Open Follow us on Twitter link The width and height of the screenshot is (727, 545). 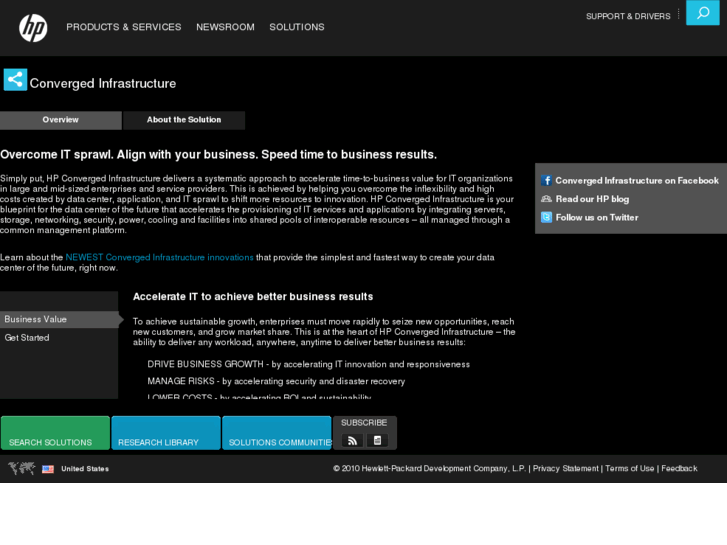click(x=597, y=218)
